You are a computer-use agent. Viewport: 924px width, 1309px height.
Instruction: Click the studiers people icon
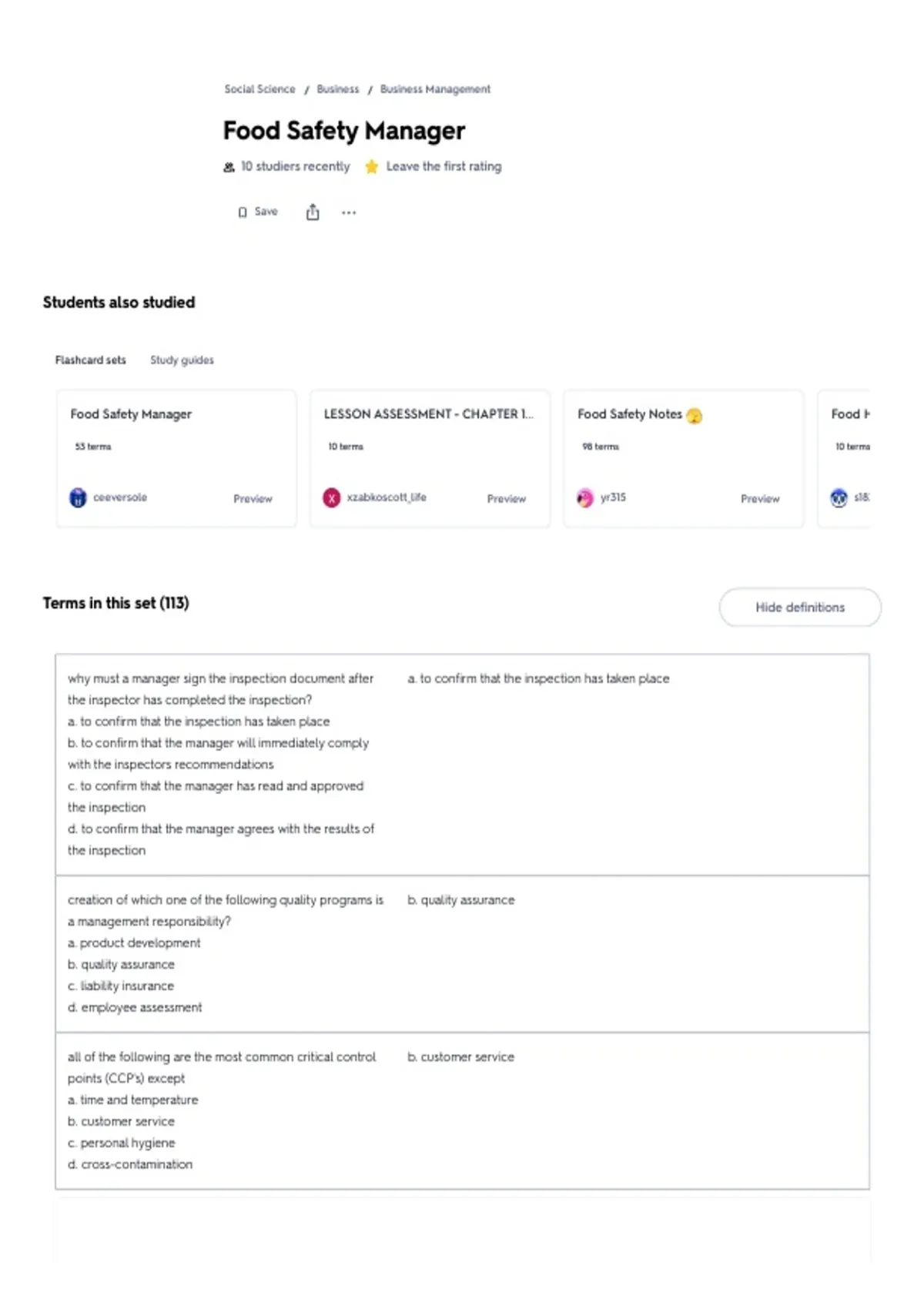229,167
